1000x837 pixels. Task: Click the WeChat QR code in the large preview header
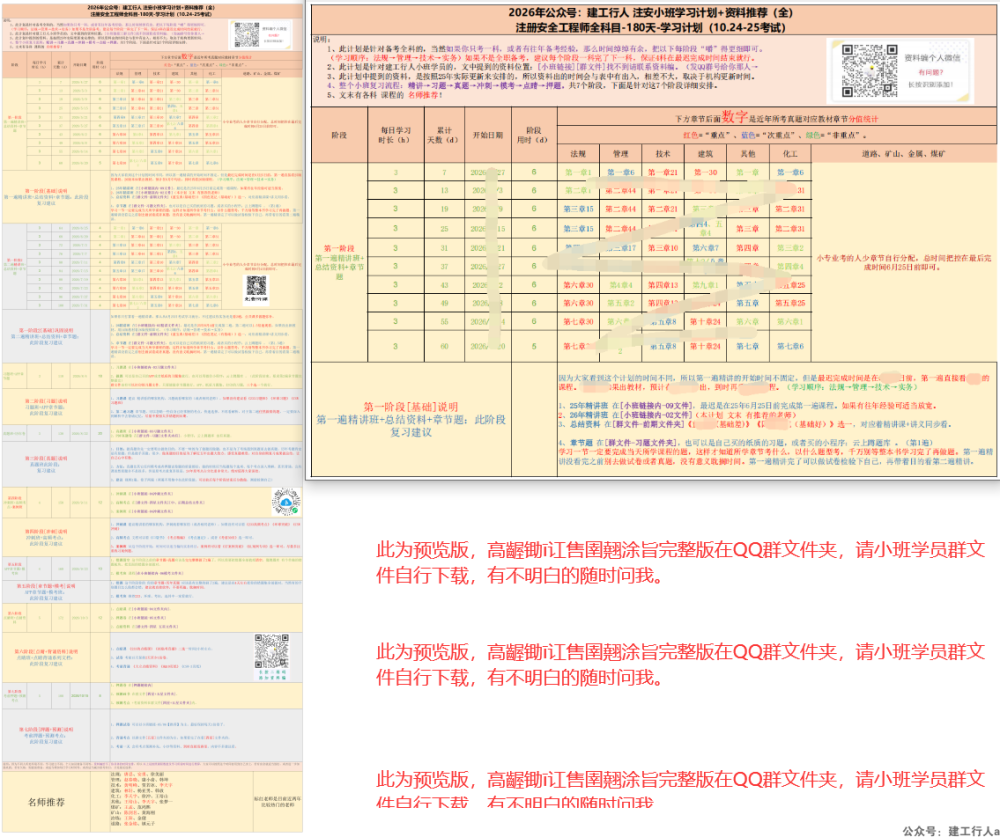(x=869, y=70)
